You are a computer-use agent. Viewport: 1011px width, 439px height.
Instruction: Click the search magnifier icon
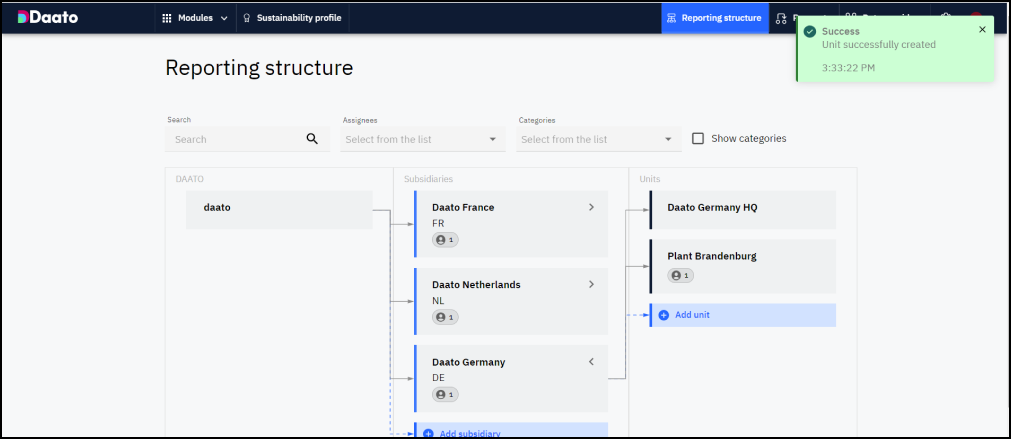click(x=312, y=139)
